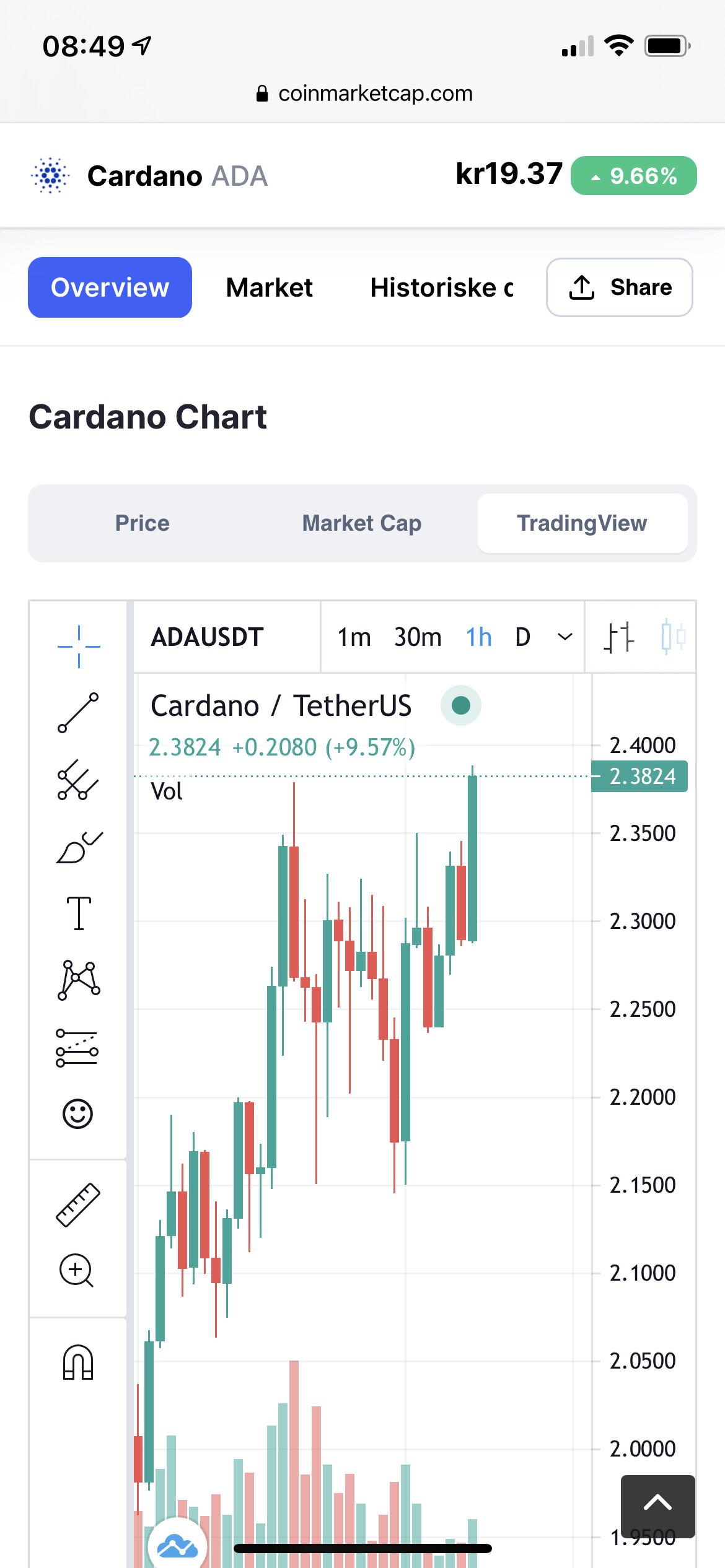Expand the time interval dropdown chevron
Image resolution: width=725 pixels, height=1568 pixels.
pyautogui.click(x=565, y=637)
